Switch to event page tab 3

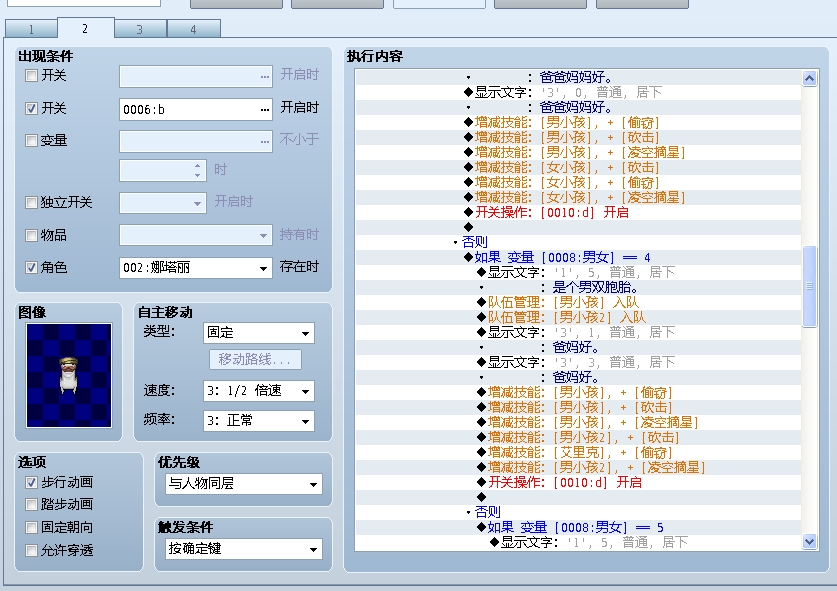click(x=140, y=29)
